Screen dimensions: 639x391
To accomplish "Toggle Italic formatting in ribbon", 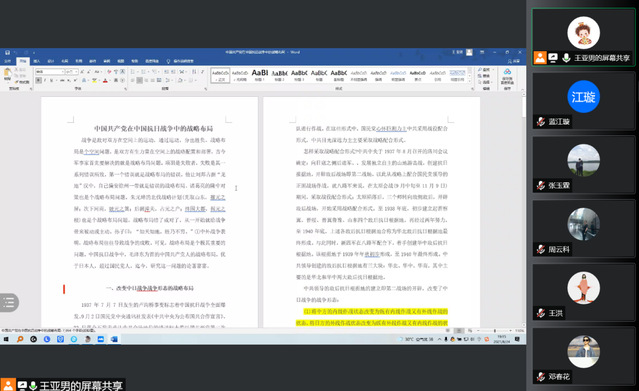I will [45, 81].
